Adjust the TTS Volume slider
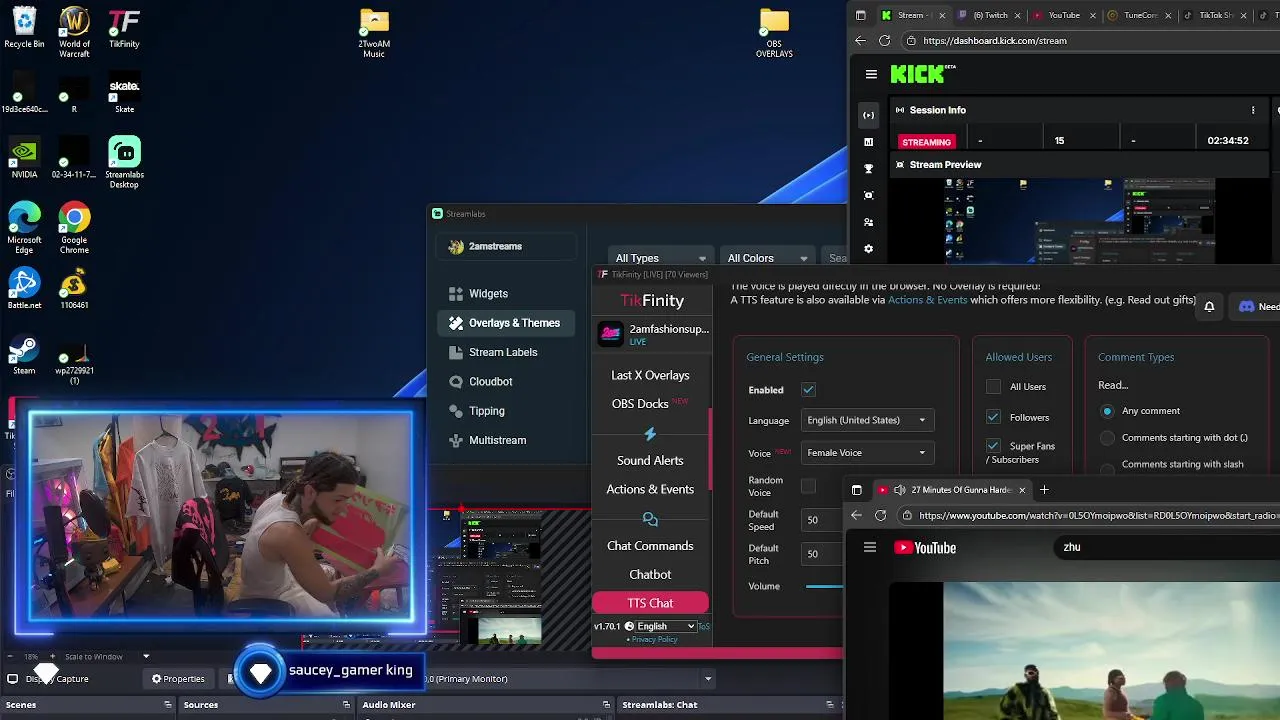 pyautogui.click(x=824, y=586)
